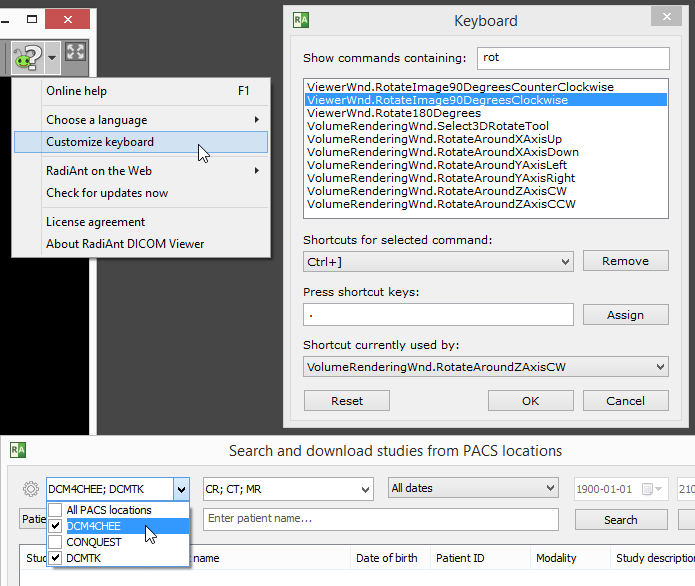The image size is (695, 586).
Task: Click the Search button
Action: 621,520
